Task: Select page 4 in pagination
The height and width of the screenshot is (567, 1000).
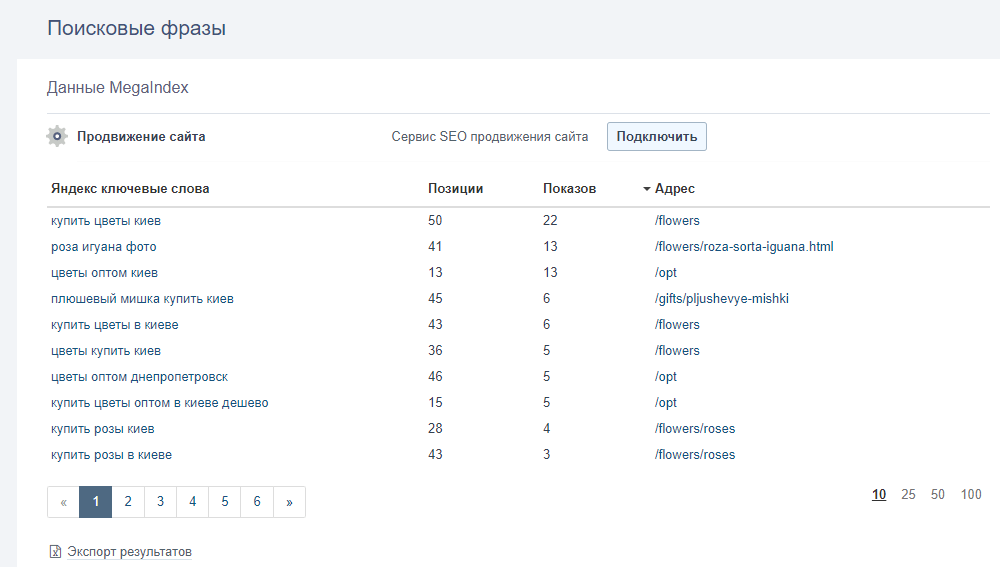Action: click(x=193, y=502)
